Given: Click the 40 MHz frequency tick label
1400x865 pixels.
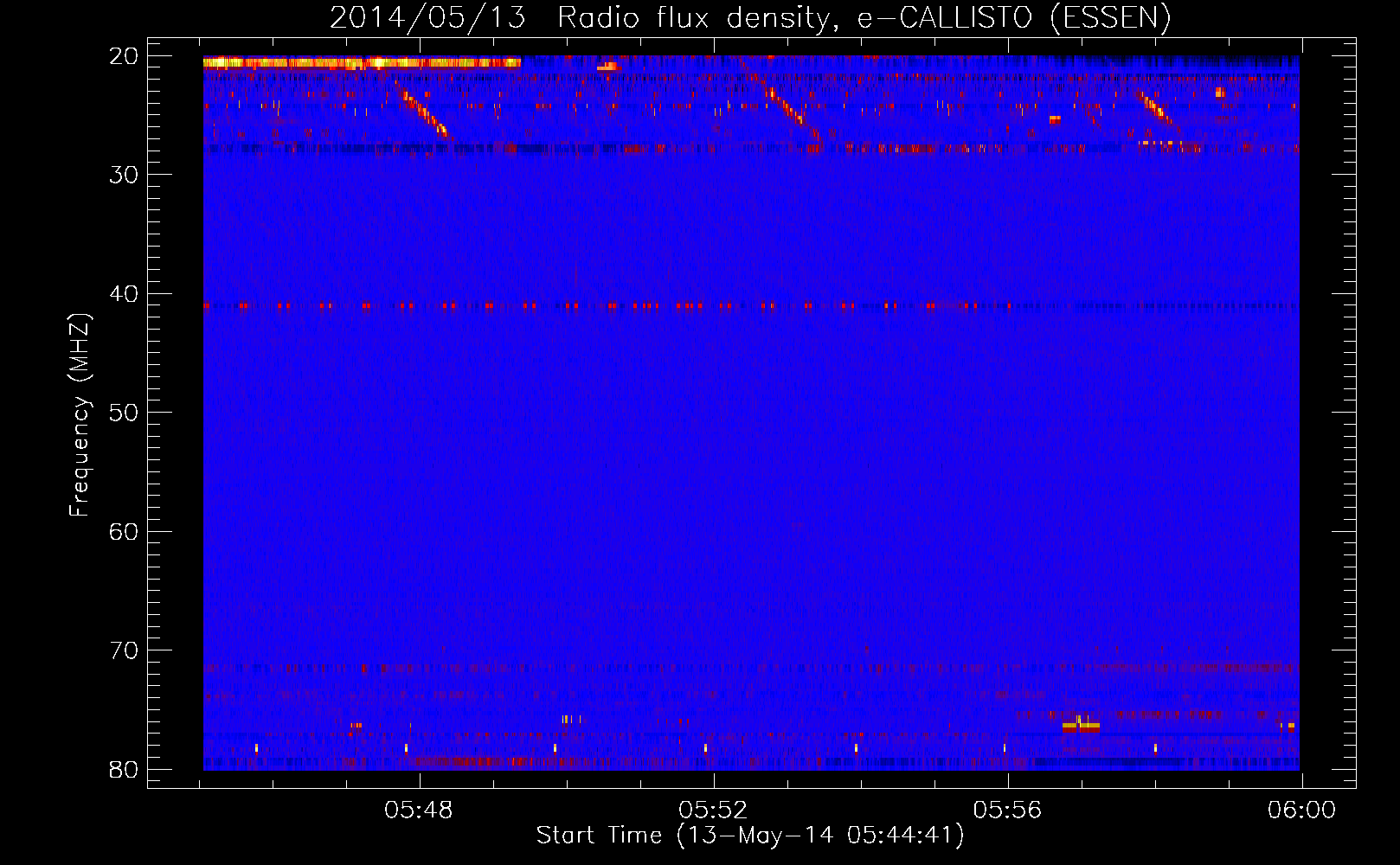Looking at the screenshot, I should pos(124,294).
